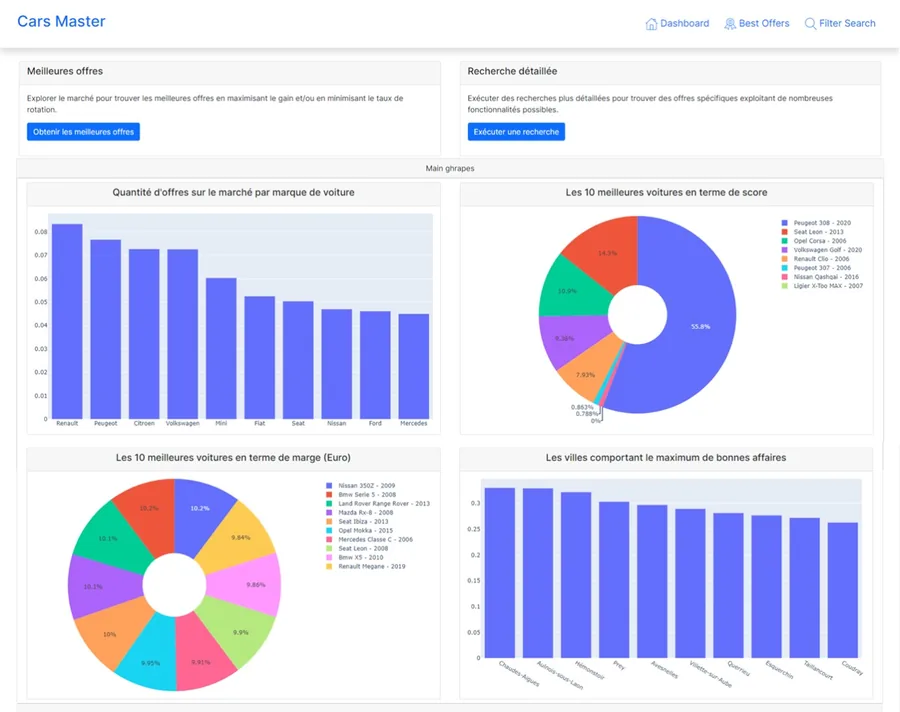The width and height of the screenshot is (900, 712).
Task: Click Land Rover Range Rover - 2013 swatch
Action: point(329,504)
